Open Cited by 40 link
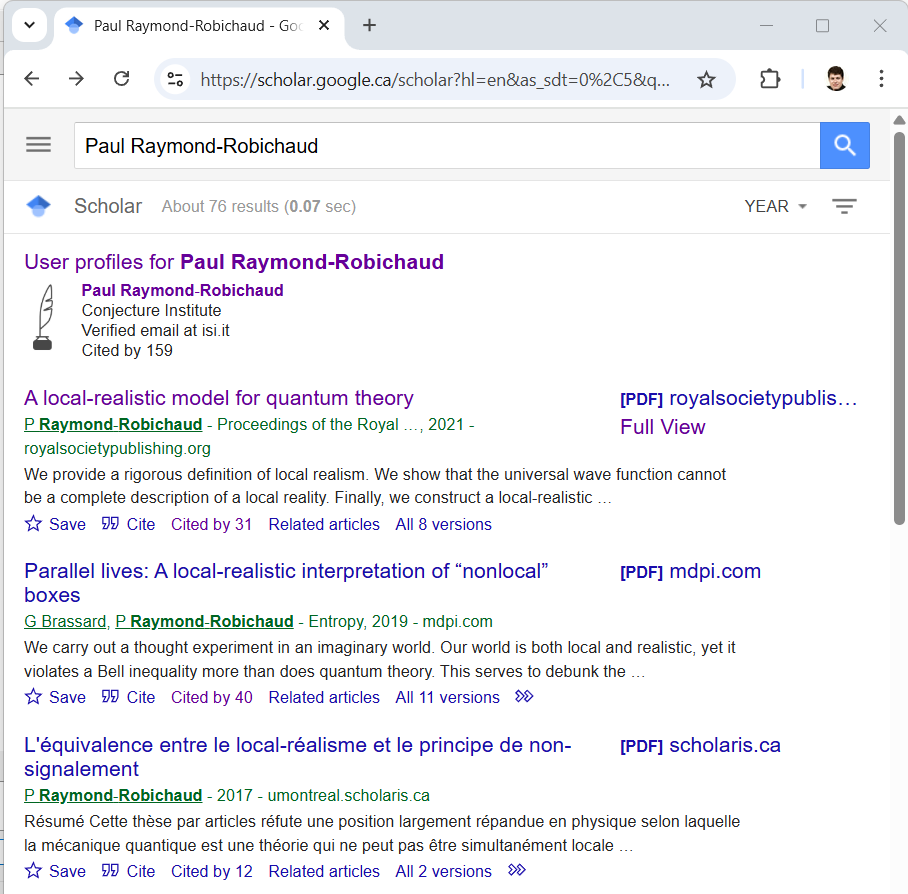This screenshot has width=908, height=894. pyautogui.click(x=211, y=697)
